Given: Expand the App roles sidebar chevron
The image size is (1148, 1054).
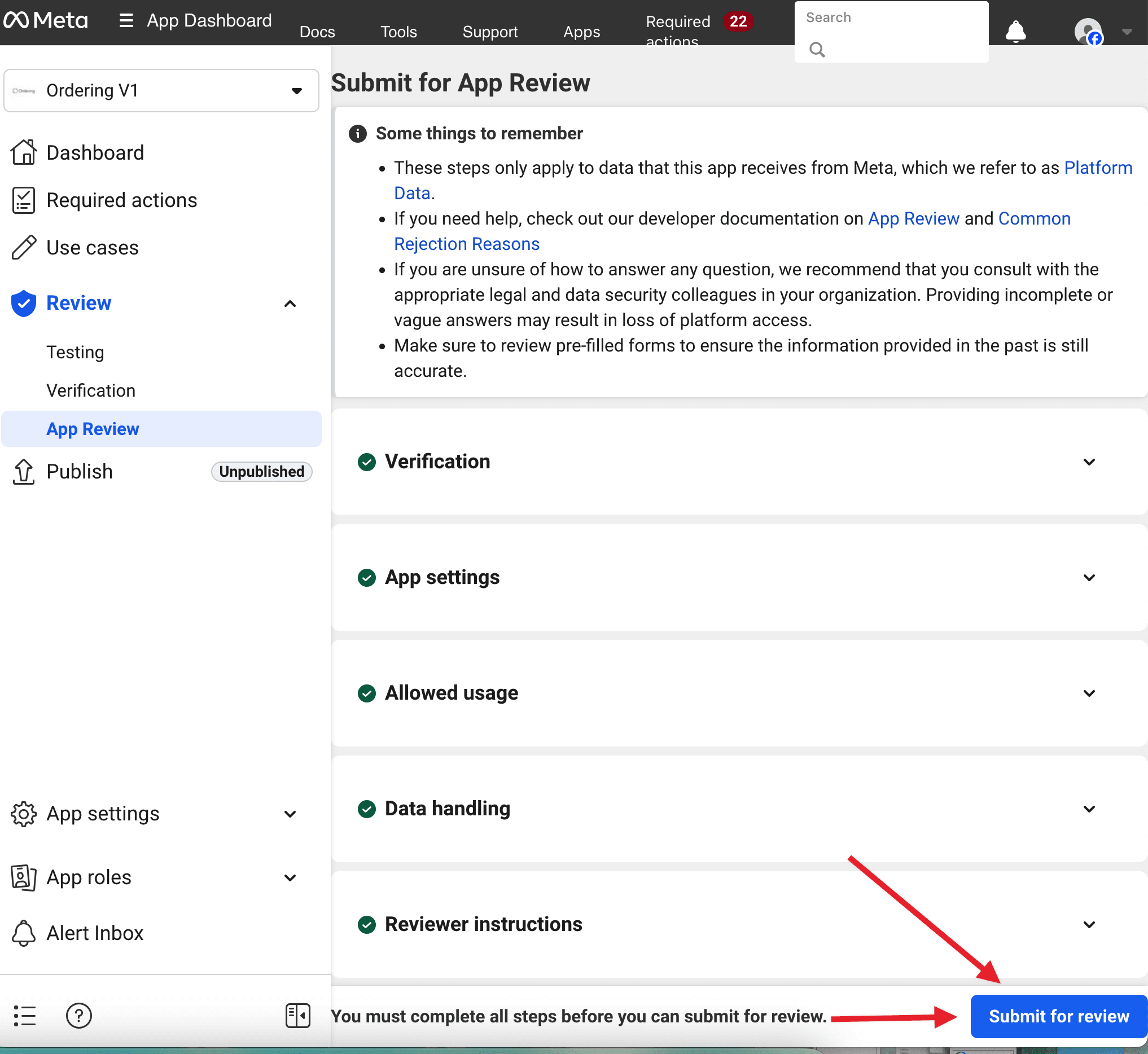Looking at the screenshot, I should point(290,877).
